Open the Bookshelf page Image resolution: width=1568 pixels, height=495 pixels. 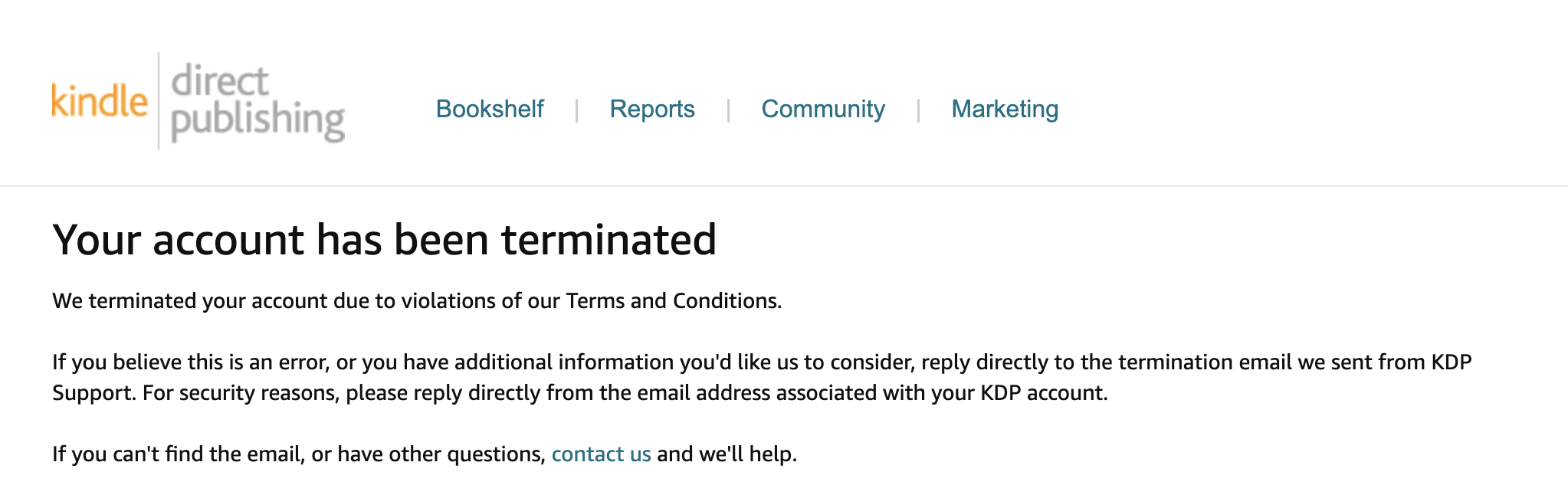click(490, 109)
